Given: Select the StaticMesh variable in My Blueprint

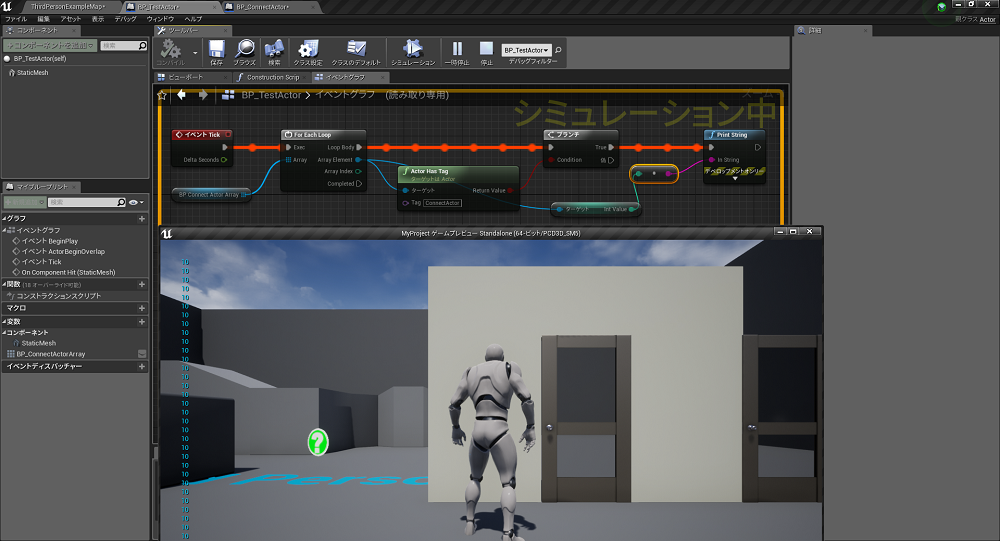Looking at the screenshot, I should (x=34, y=343).
